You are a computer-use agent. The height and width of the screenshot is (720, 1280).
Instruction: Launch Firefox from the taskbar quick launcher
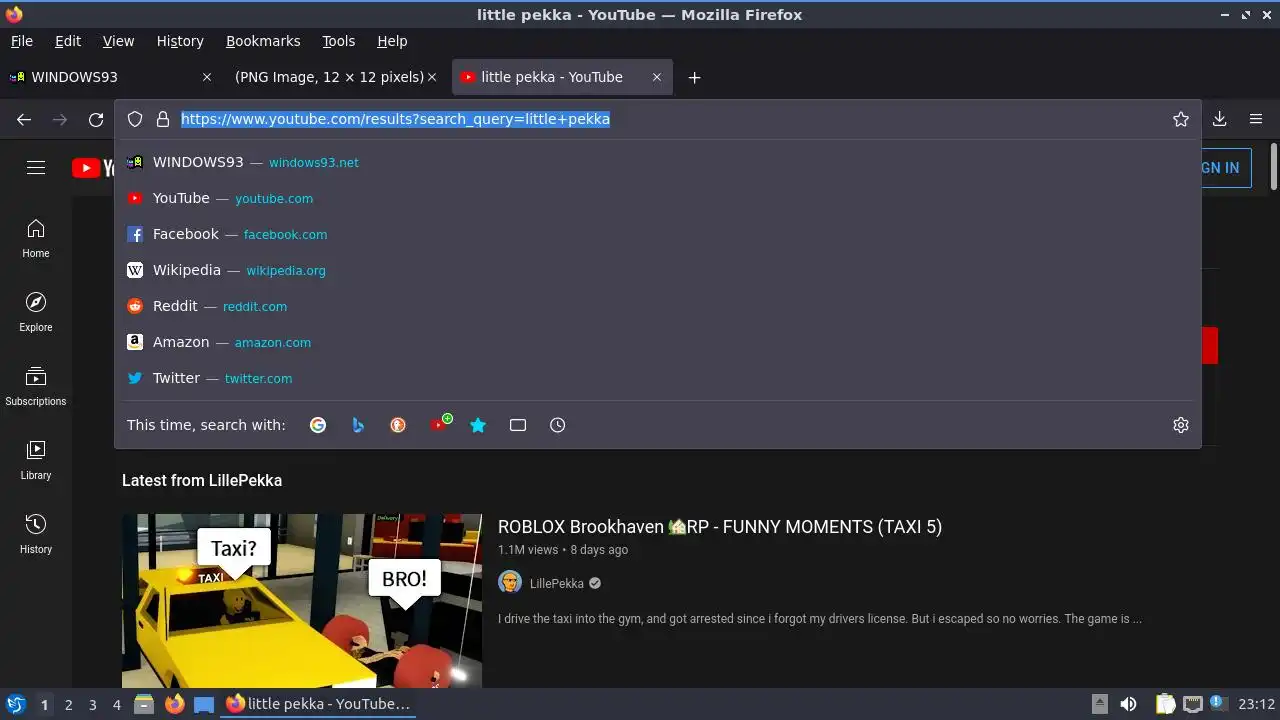click(x=174, y=704)
